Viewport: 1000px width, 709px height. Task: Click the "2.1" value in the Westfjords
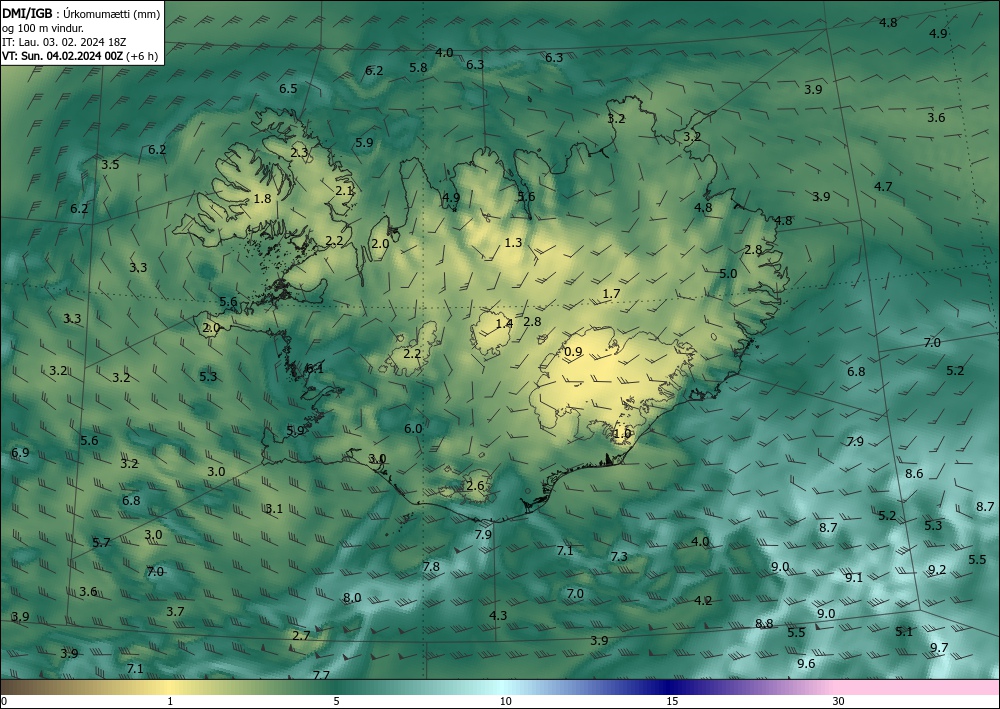344,190
